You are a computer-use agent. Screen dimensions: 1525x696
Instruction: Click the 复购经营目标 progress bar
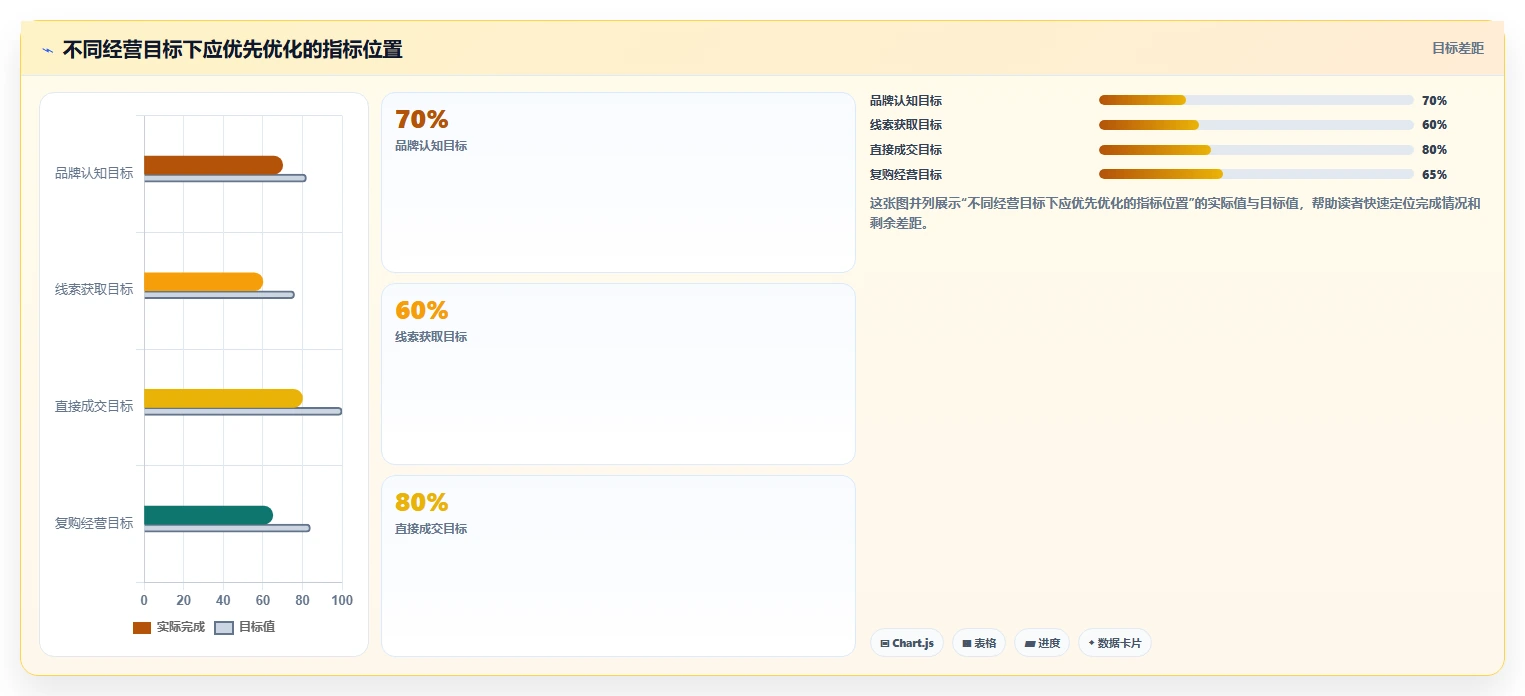click(1256, 174)
